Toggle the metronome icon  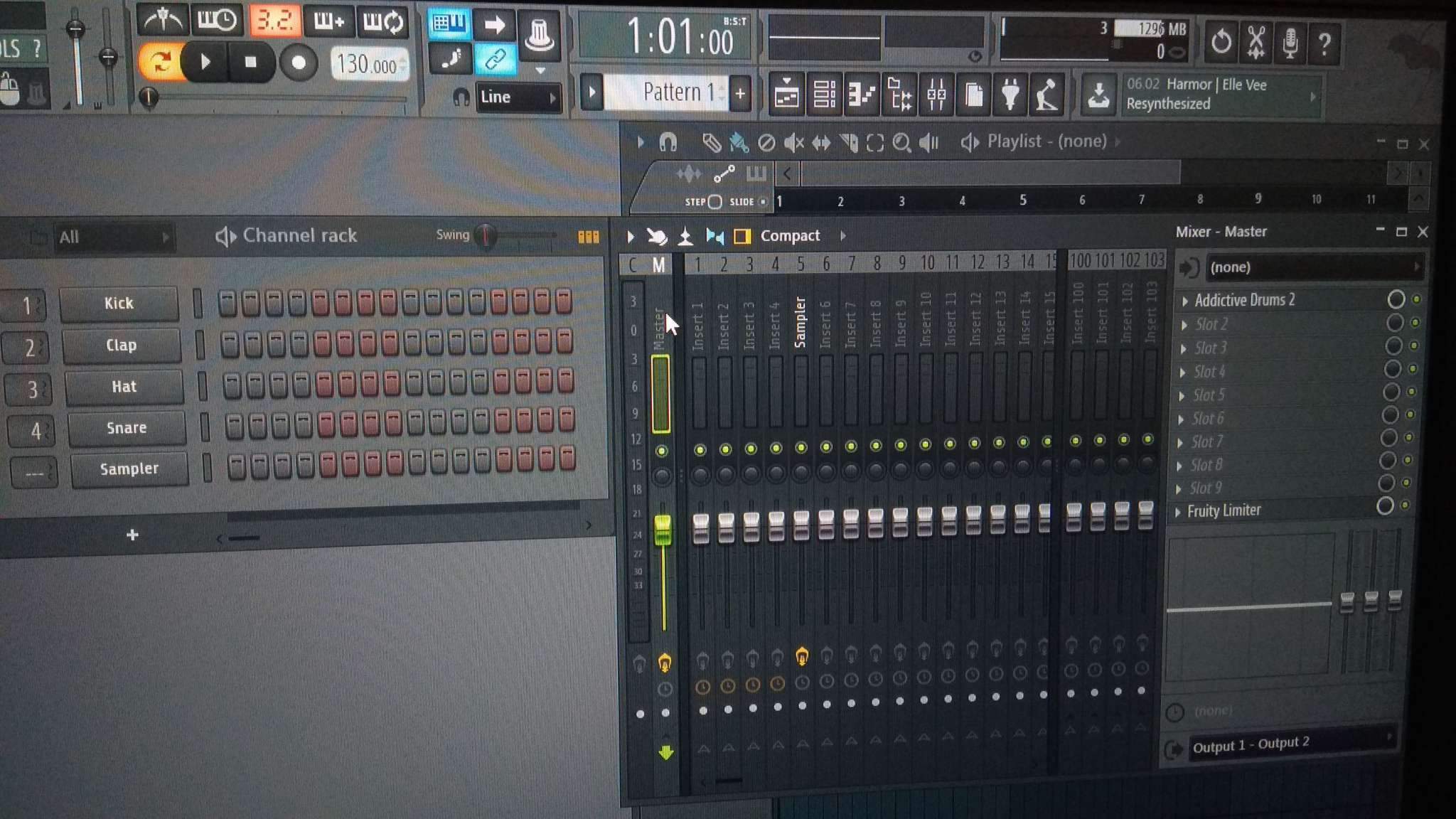162,21
